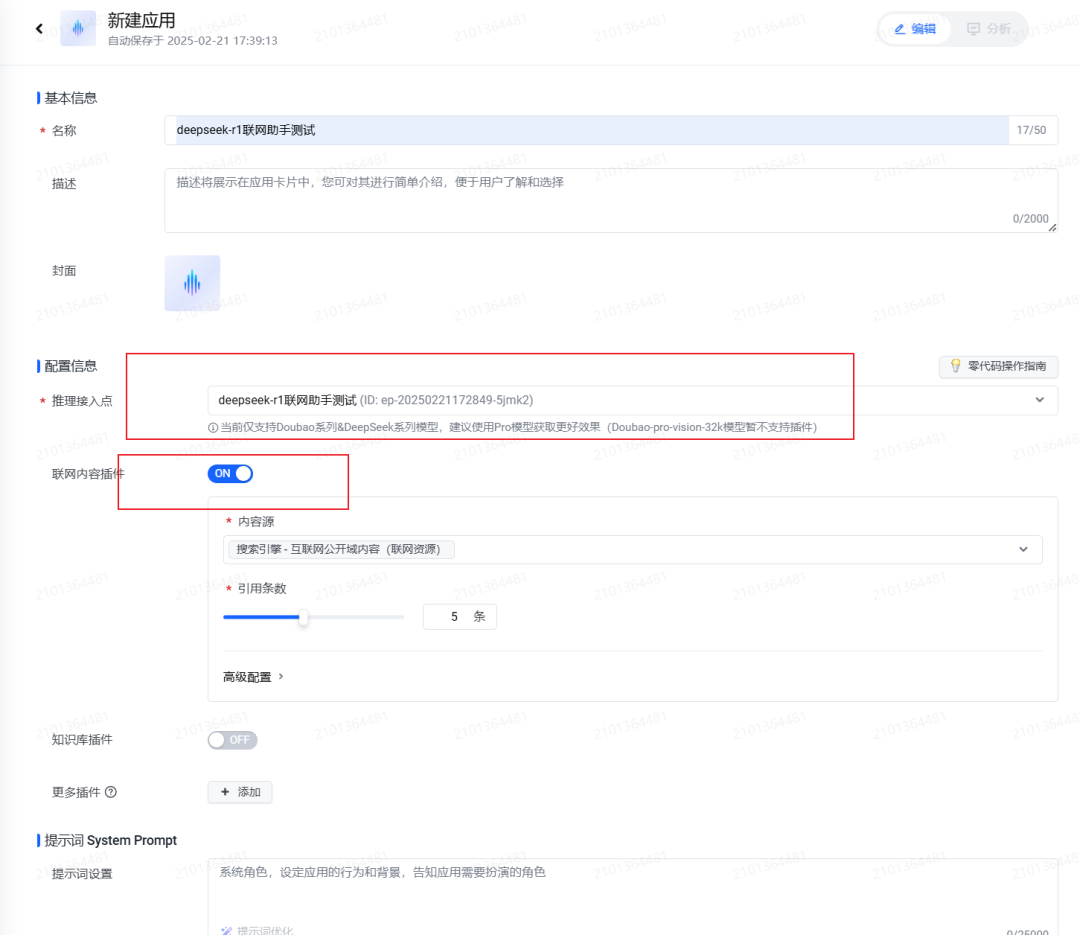
Task: Click the 提示词 System Prompt heading
Action: (x=110, y=841)
